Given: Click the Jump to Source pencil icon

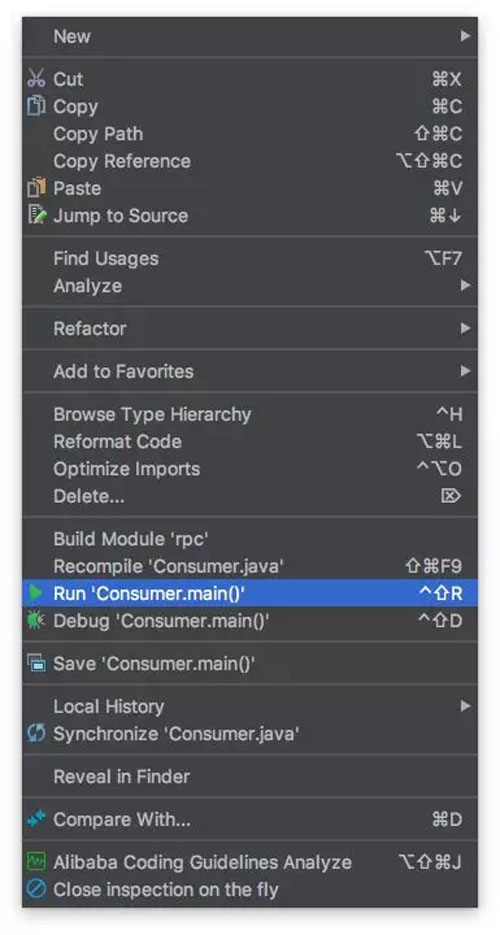Looking at the screenshot, I should pos(36,215).
